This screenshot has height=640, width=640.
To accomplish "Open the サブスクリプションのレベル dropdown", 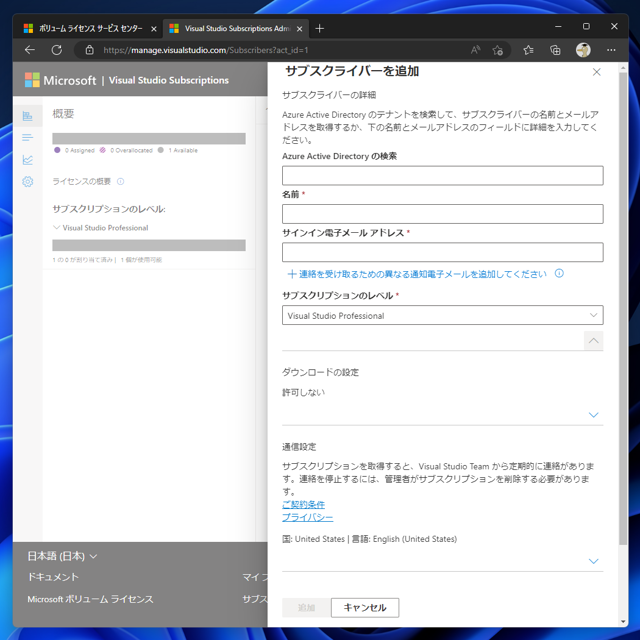I will pos(442,315).
